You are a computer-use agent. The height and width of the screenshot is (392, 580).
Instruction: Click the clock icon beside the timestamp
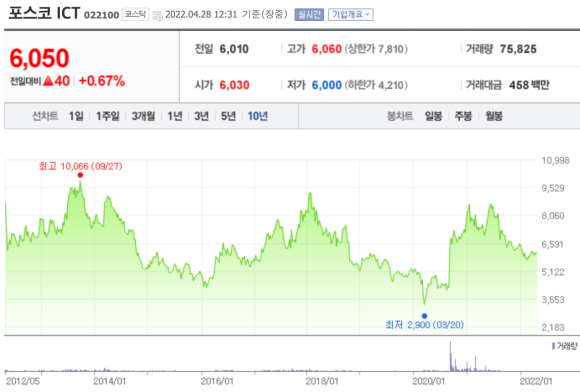click(158, 16)
